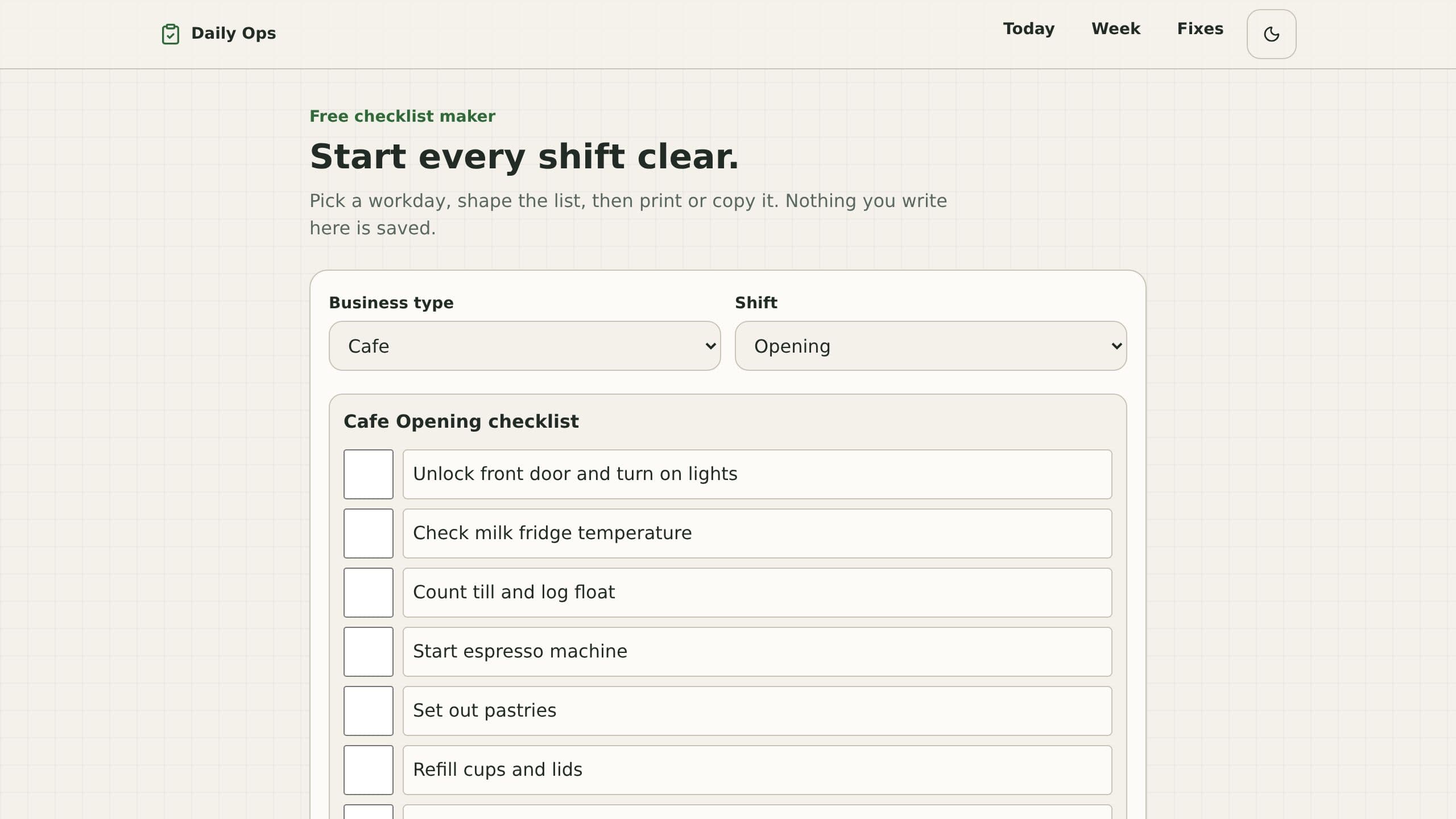
Task: Tick the Start espresso machine checkbox
Action: point(369,652)
